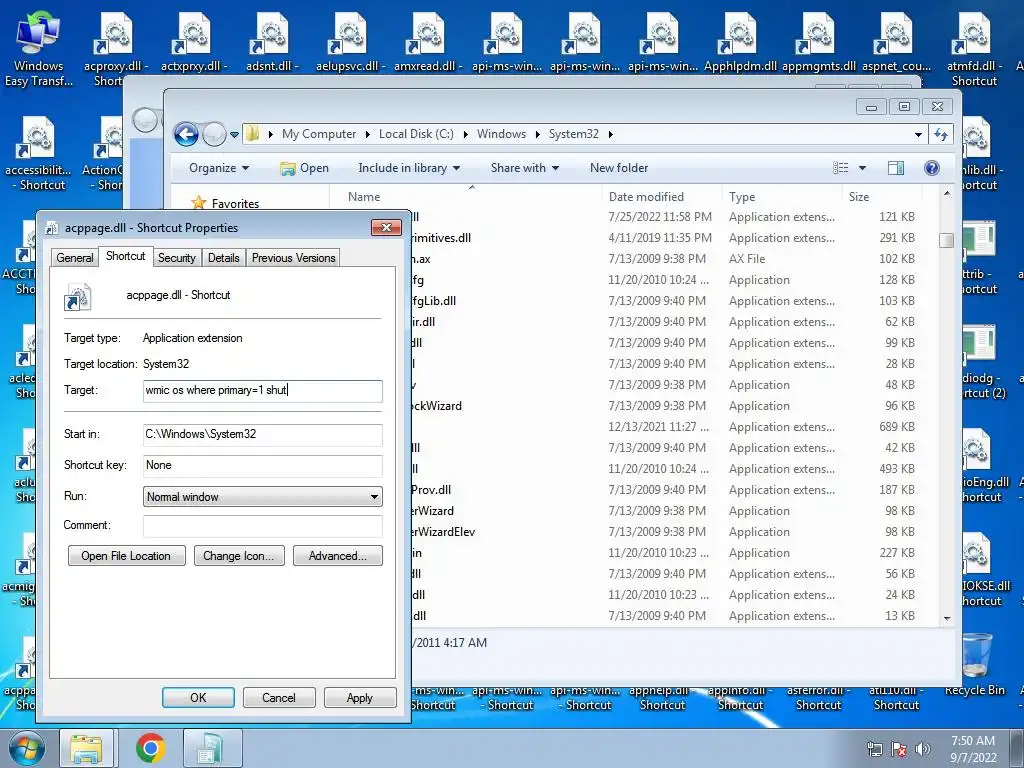Launch Google Chrome from taskbar

(150, 748)
